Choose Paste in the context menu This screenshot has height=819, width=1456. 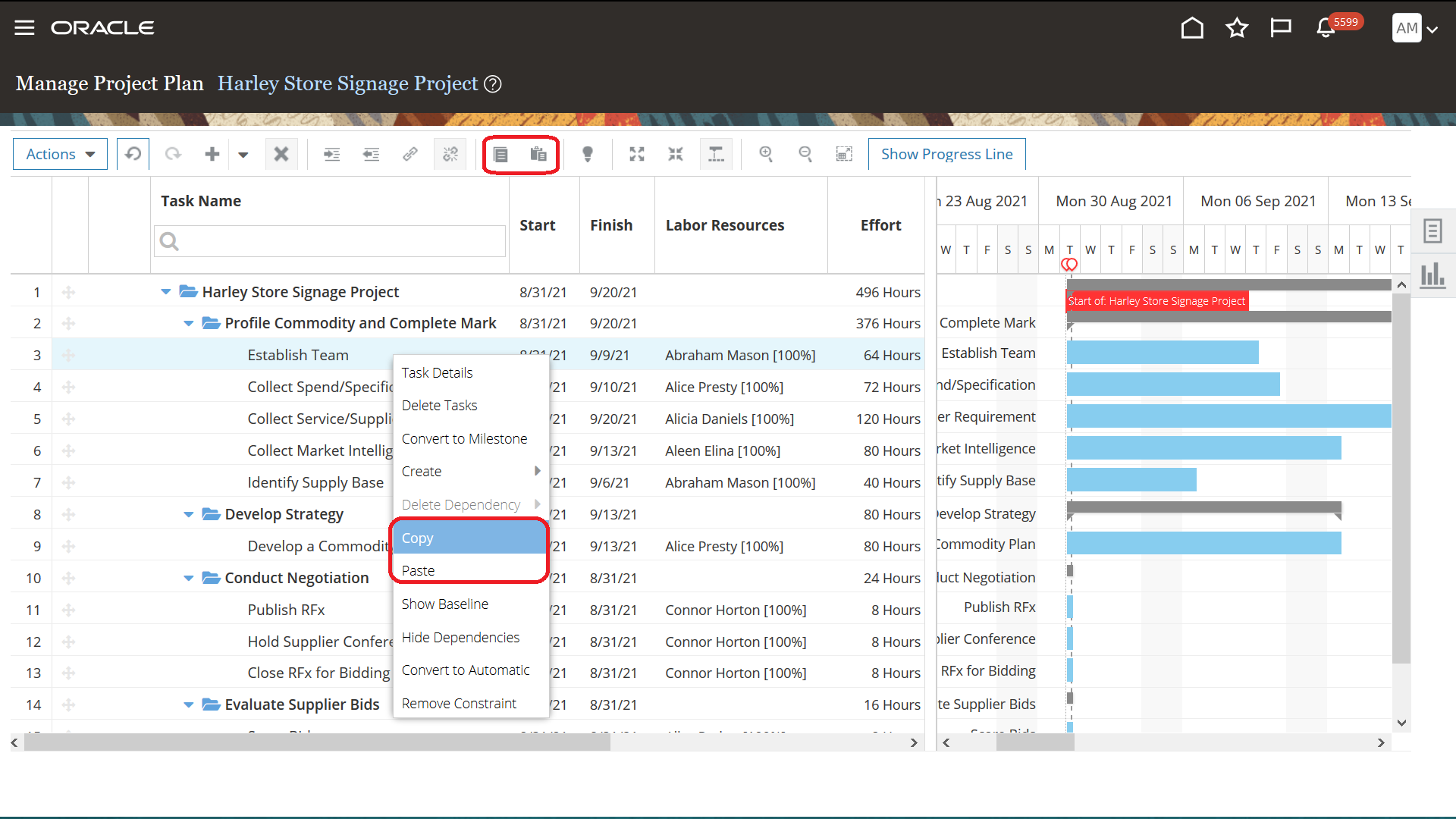(470, 570)
